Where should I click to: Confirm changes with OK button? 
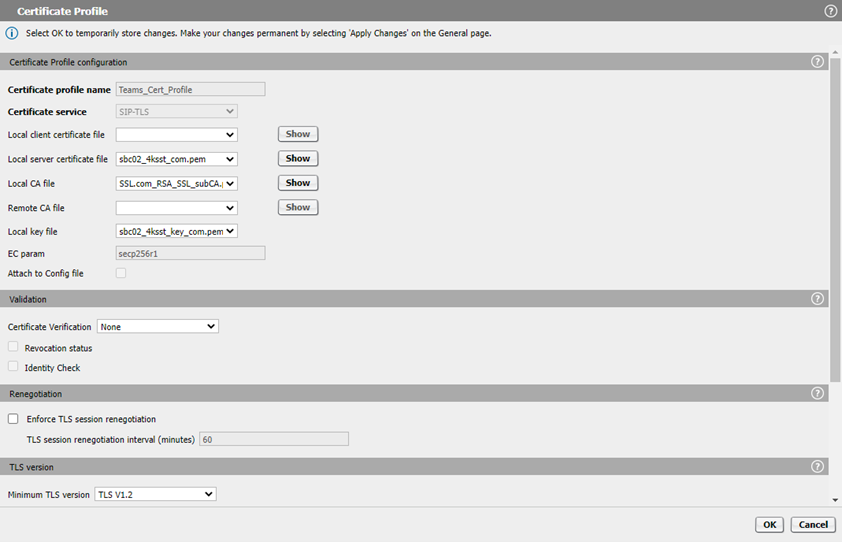pyautogui.click(x=770, y=525)
